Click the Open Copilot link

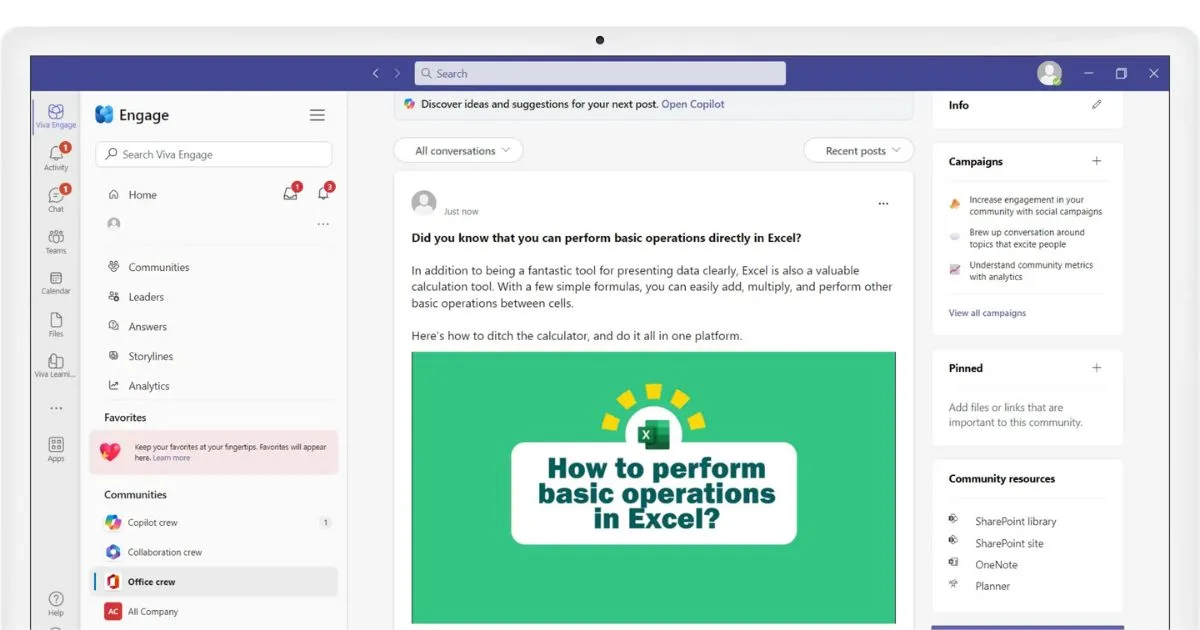tap(693, 104)
